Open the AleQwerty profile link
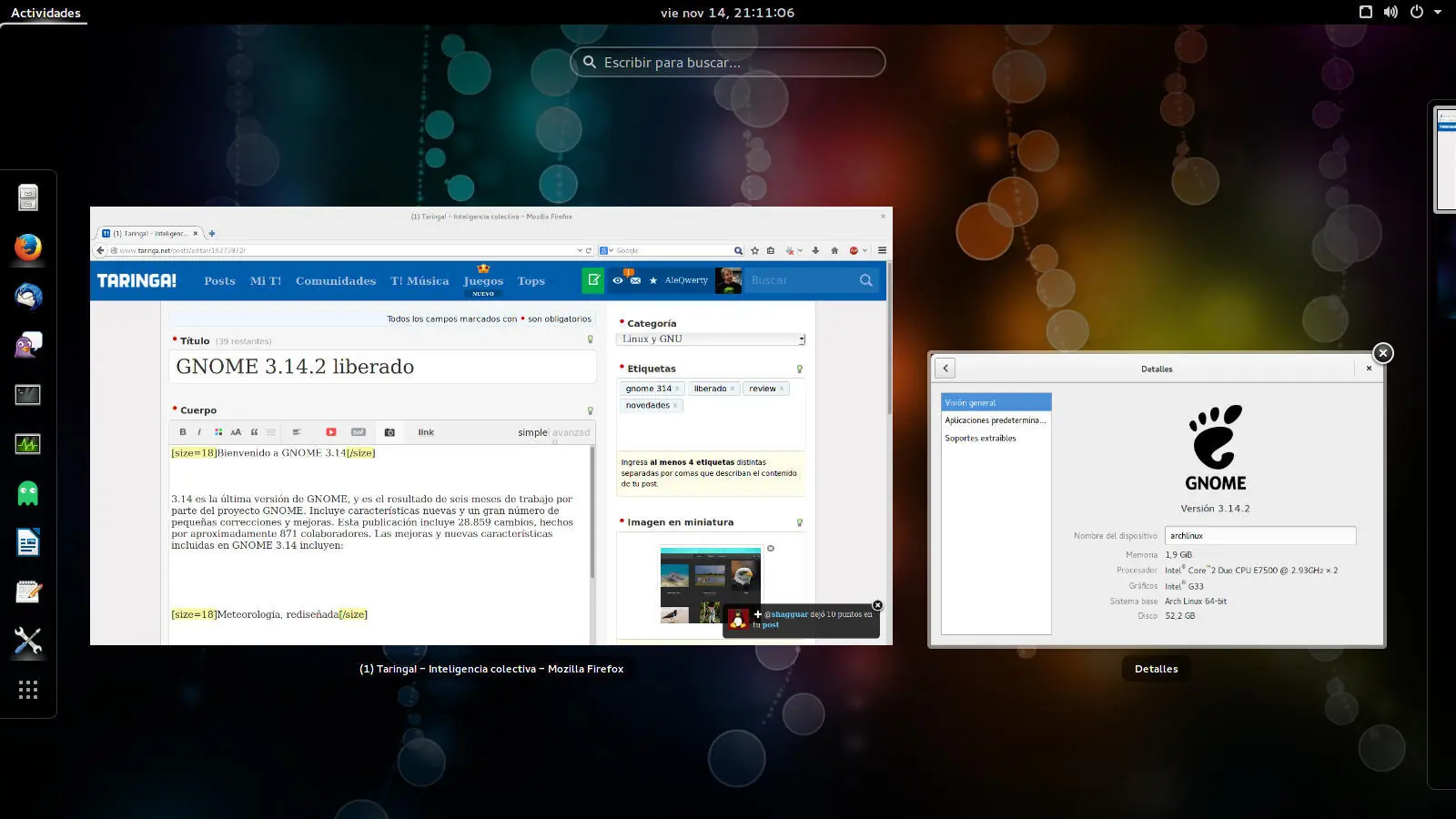This screenshot has height=819, width=1456. point(686,280)
